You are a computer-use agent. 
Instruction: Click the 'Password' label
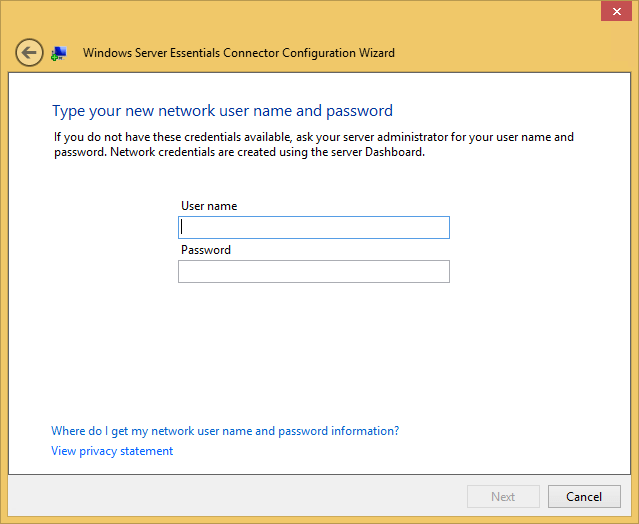[206, 250]
